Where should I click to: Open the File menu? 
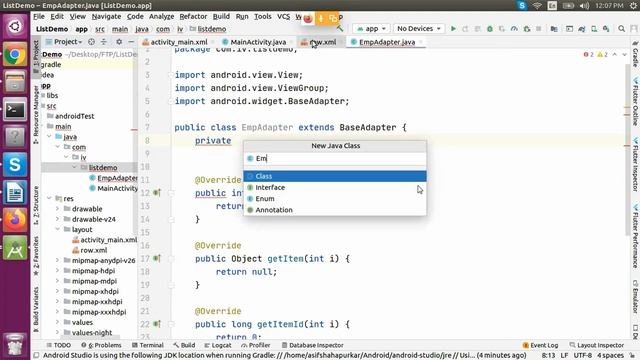coord(39,16)
